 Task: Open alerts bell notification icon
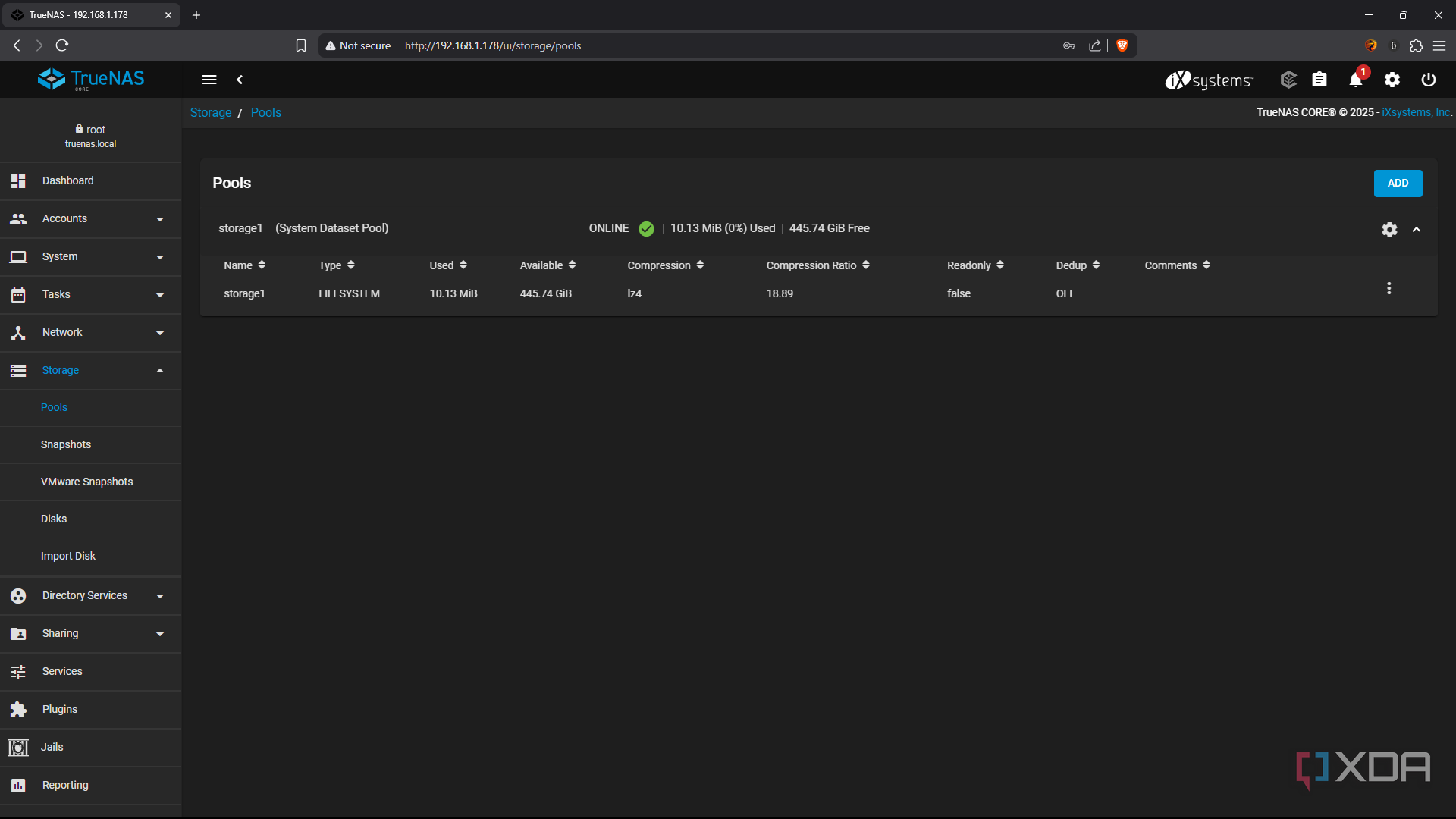pyautogui.click(x=1356, y=80)
